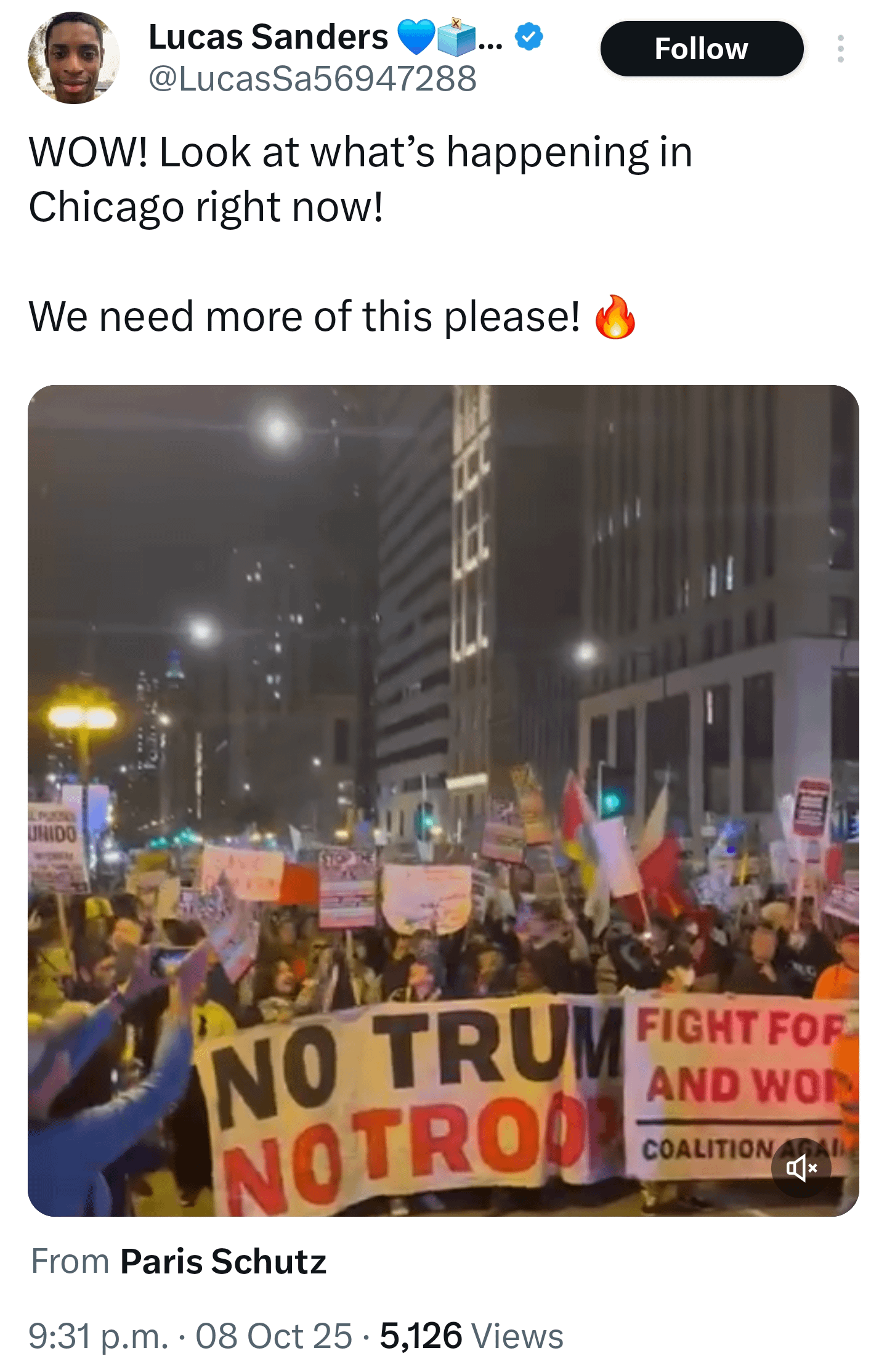Click the blue verified checkmark badge
This screenshot has width=887, height=1372.
coord(529,36)
